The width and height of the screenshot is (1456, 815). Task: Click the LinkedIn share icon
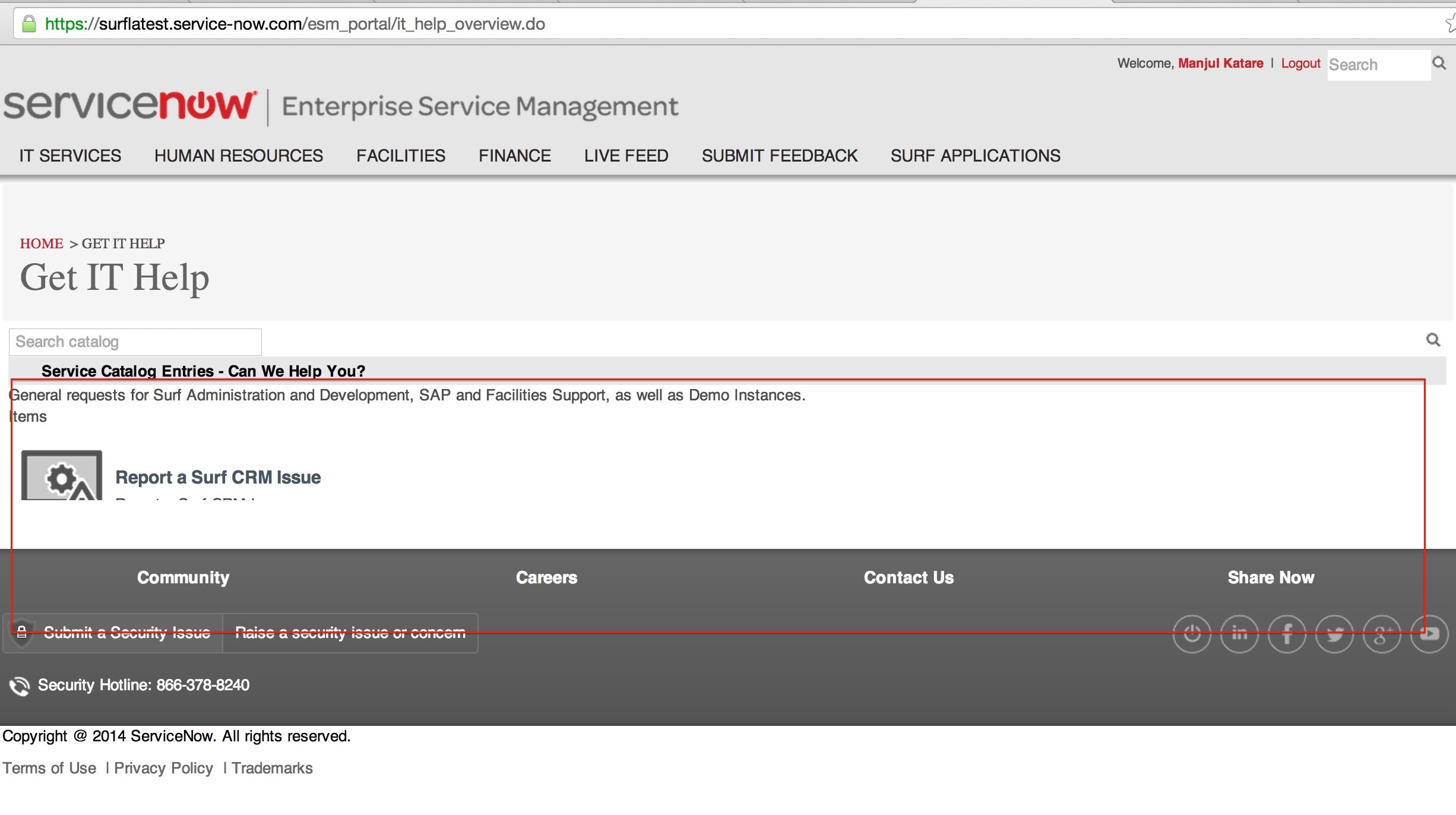1239,634
